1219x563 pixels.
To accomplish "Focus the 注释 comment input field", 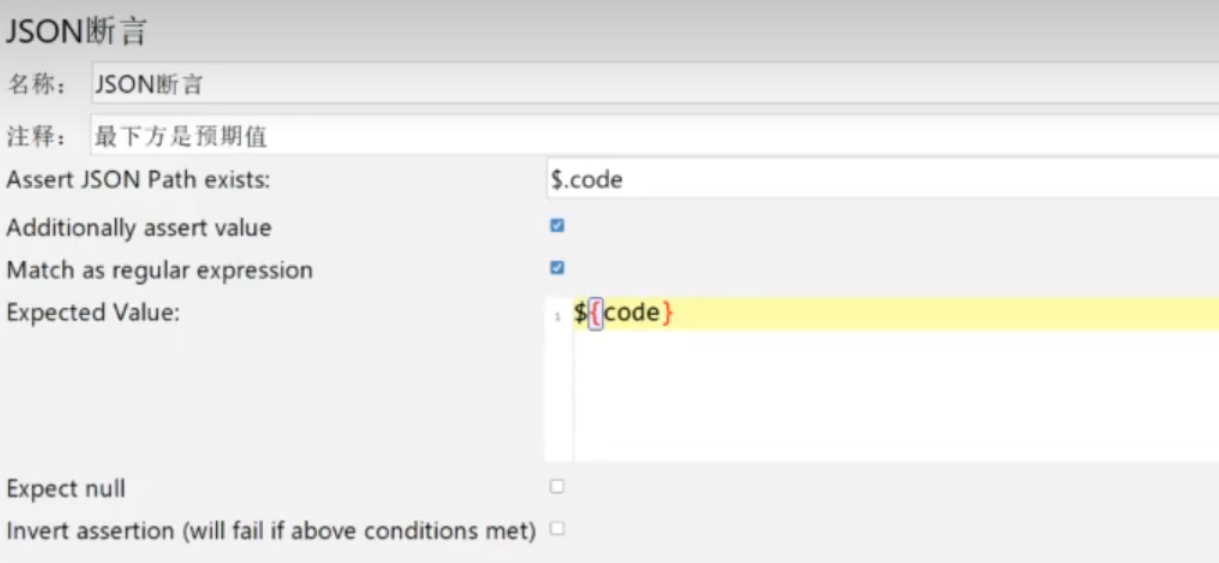I will (650, 135).
